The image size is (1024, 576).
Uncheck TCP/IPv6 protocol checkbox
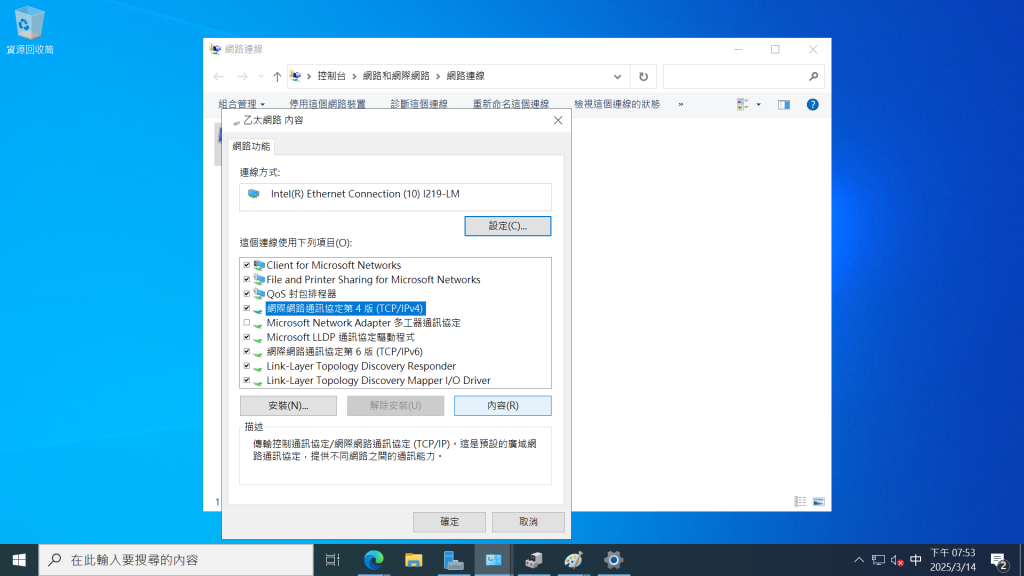[247, 352]
